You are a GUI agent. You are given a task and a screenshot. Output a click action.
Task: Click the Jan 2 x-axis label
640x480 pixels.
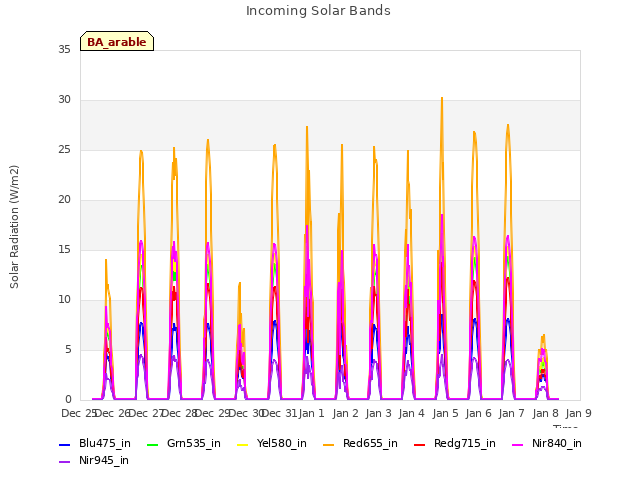(345, 413)
